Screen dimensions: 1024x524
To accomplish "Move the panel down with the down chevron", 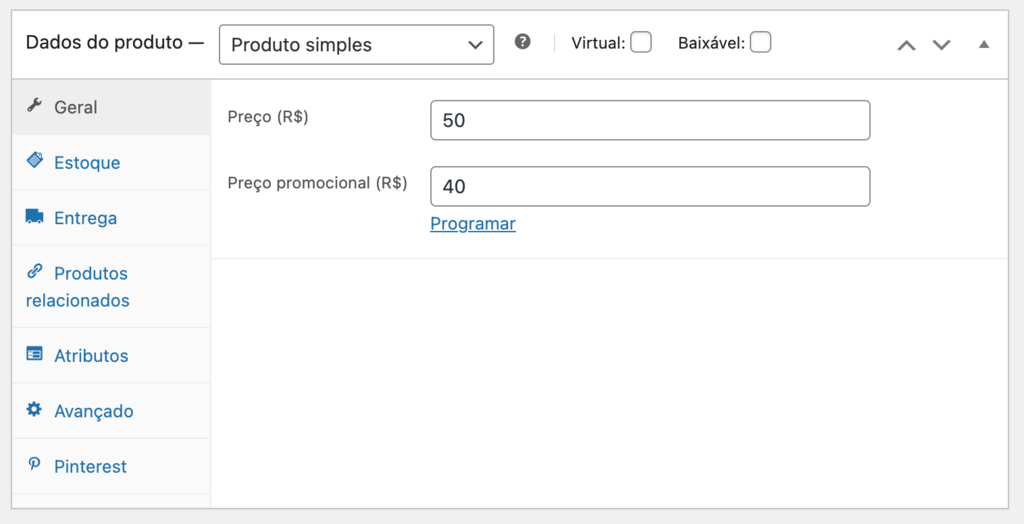I will (x=941, y=45).
